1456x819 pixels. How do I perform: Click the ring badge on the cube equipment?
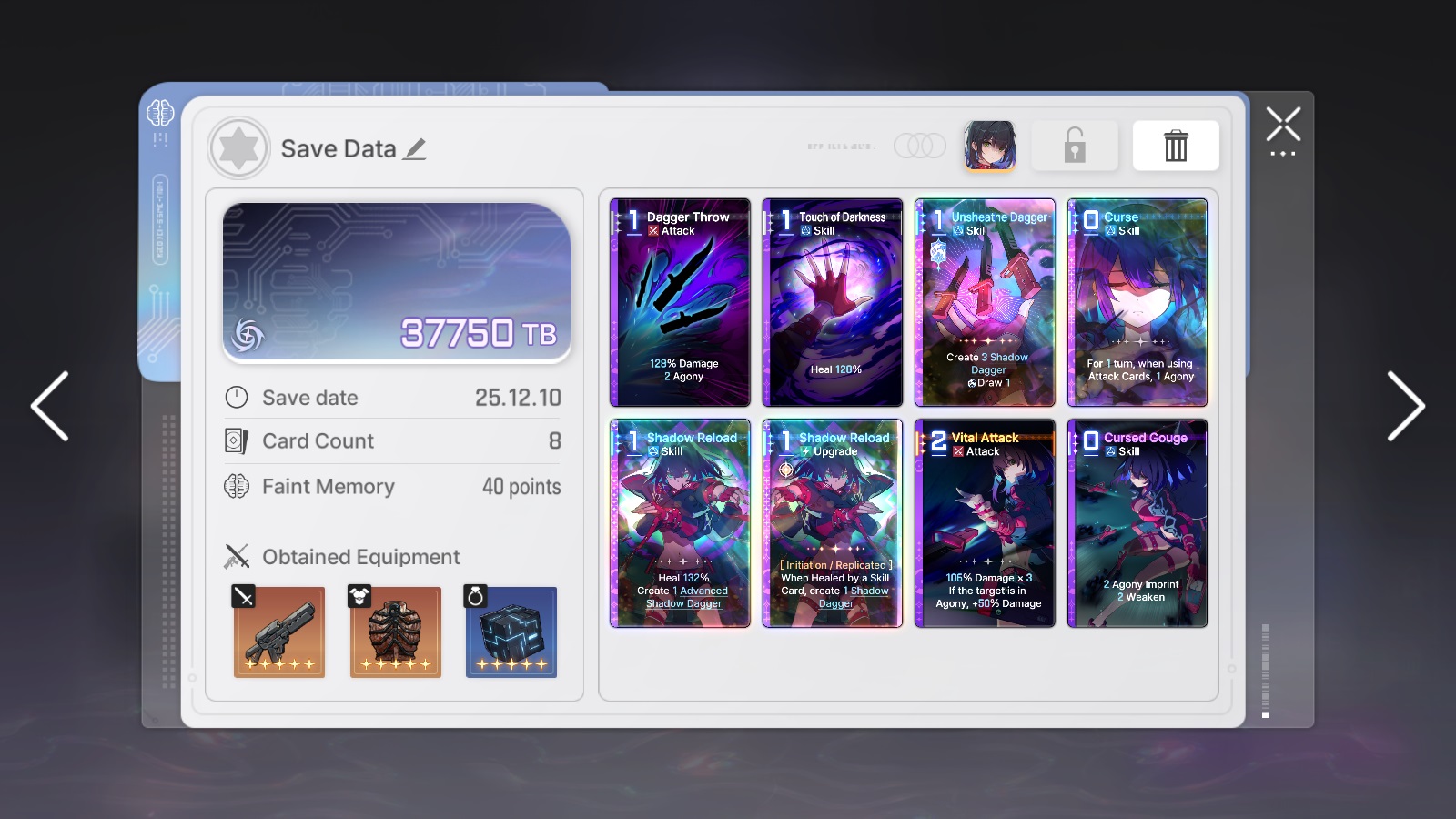tap(475, 596)
